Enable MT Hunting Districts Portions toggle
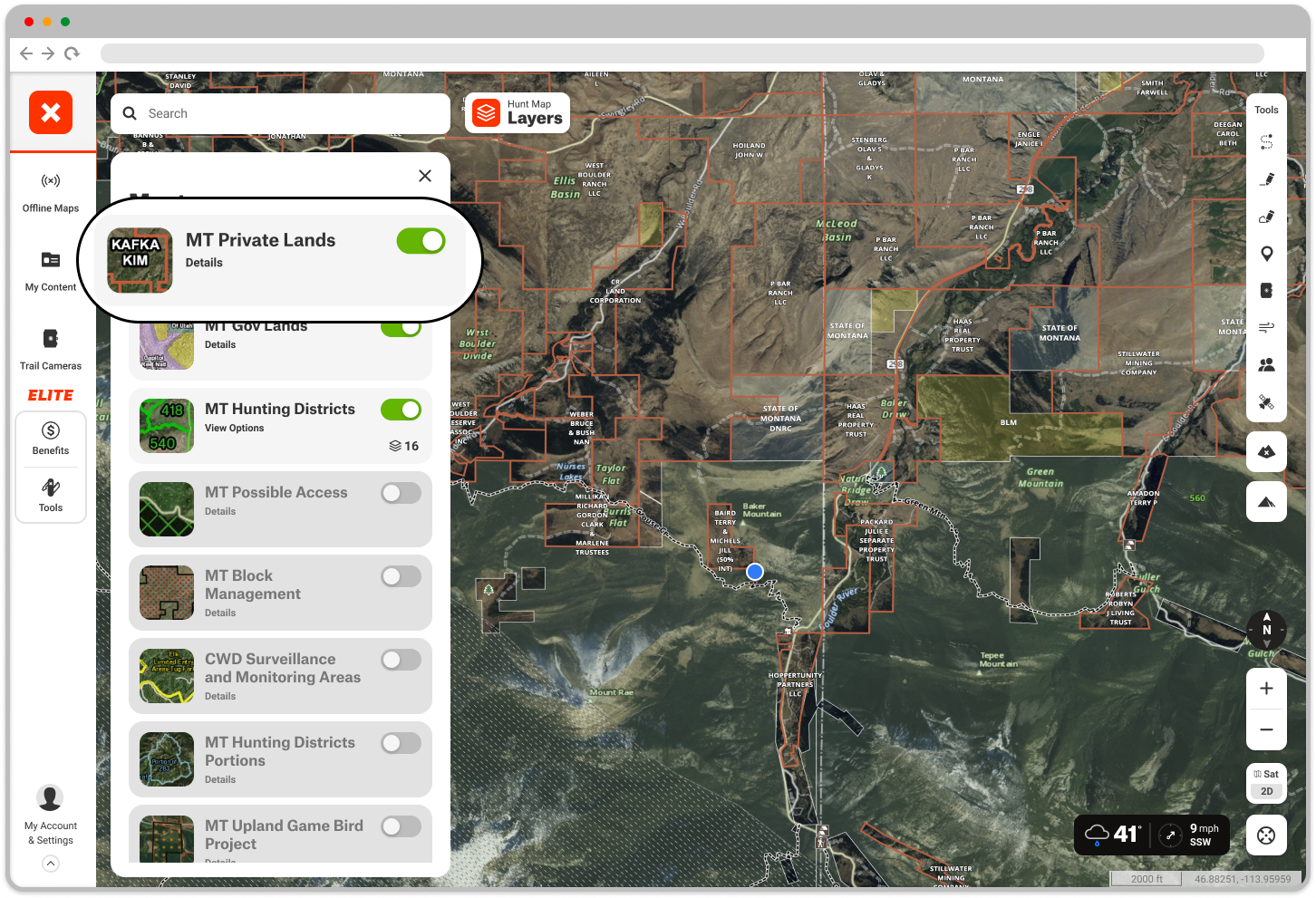1316x898 pixels. (401, 743)
